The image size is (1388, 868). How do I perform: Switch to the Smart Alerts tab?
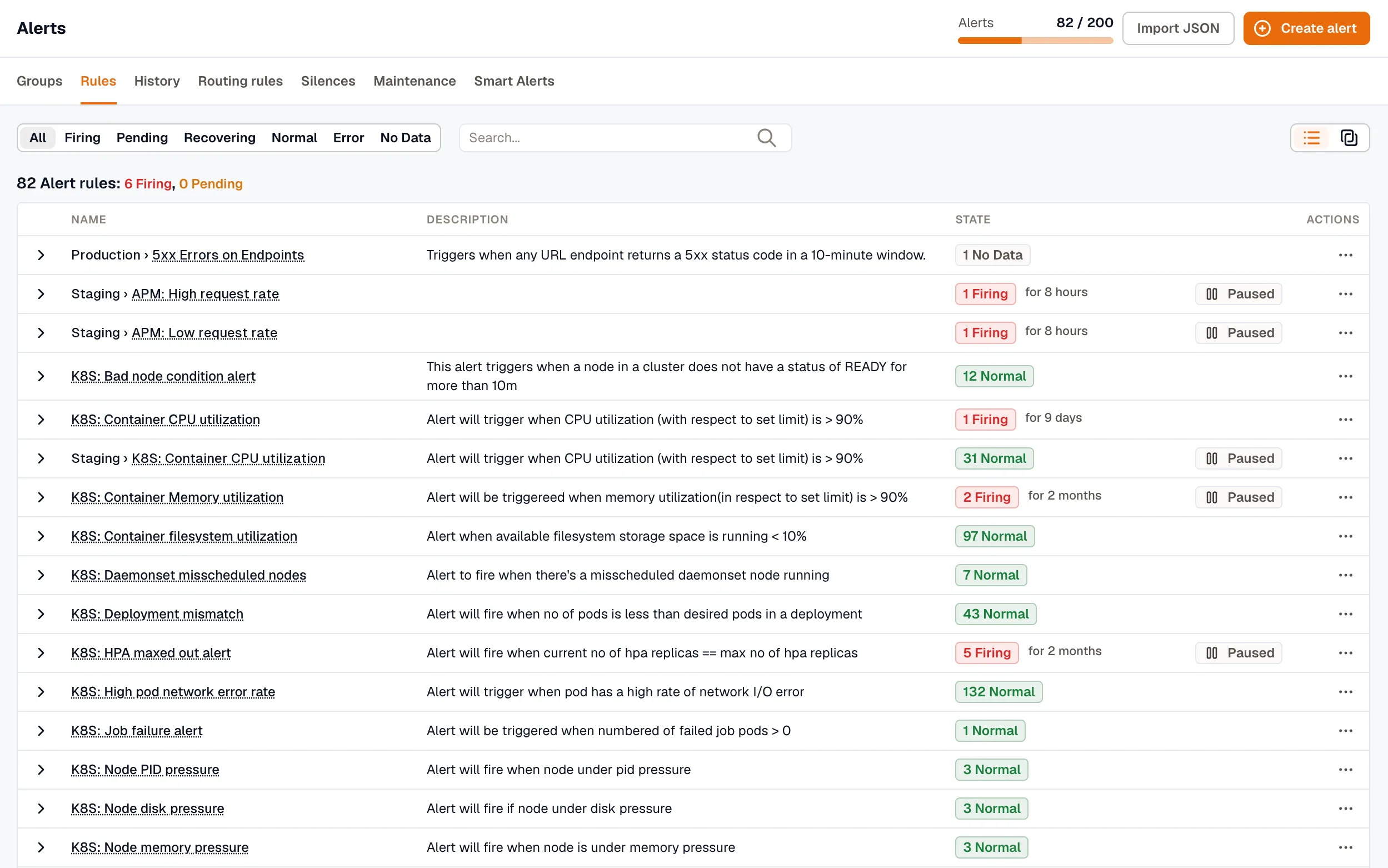point(514,81)
